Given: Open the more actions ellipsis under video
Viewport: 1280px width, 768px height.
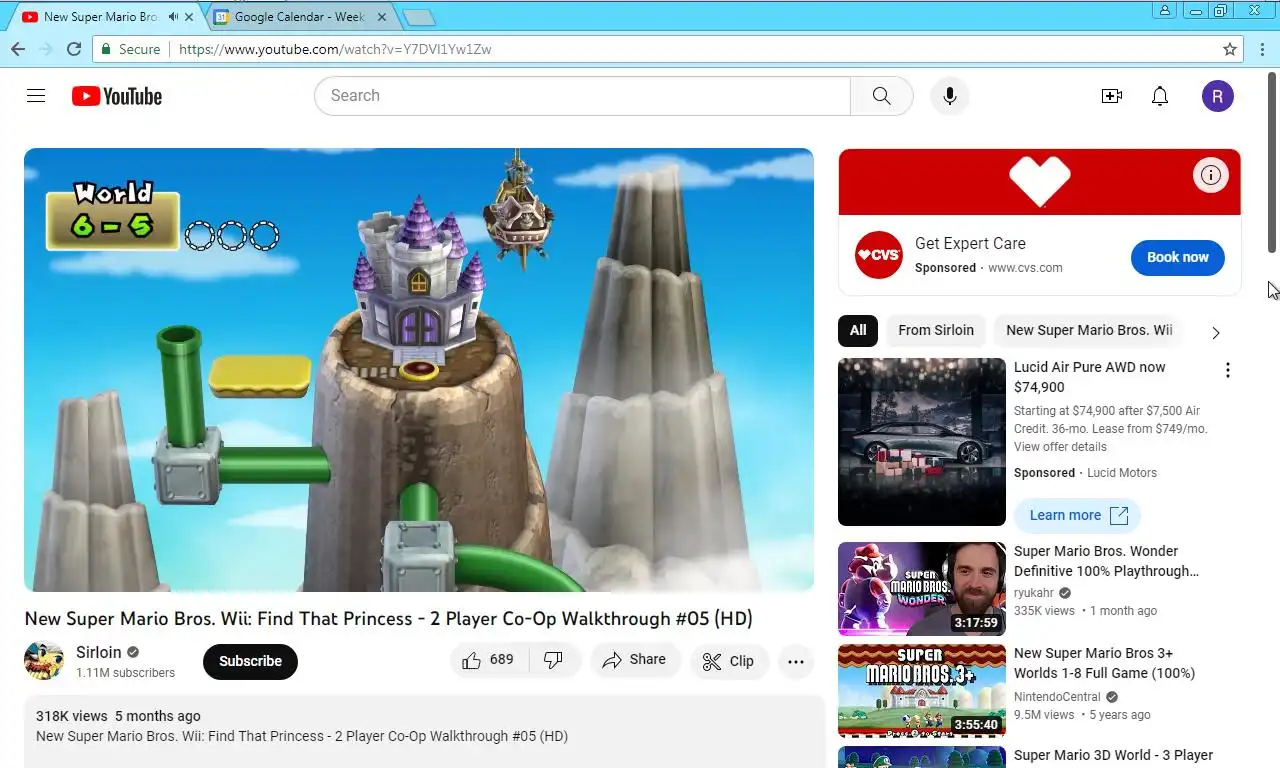Looking at the screenshot, I should pos(796,661).
